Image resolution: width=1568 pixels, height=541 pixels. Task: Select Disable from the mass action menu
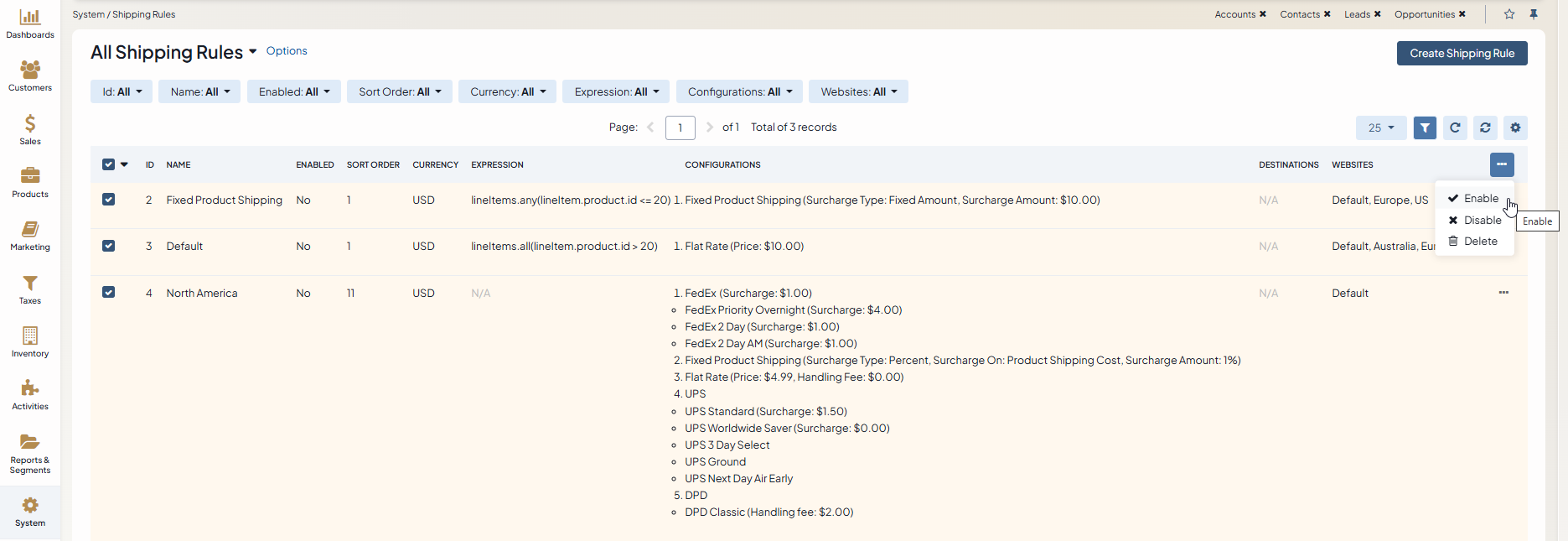[x=1482, y=220]
